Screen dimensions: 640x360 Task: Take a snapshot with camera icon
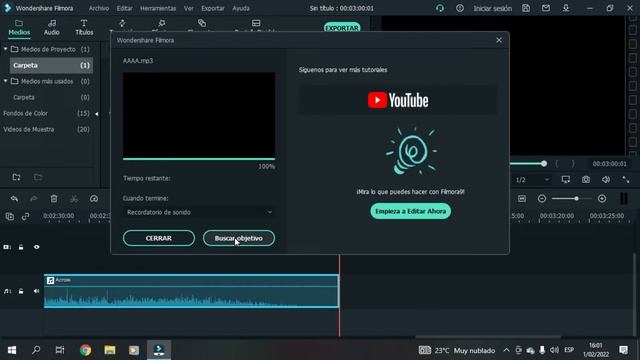coord(586,180)
